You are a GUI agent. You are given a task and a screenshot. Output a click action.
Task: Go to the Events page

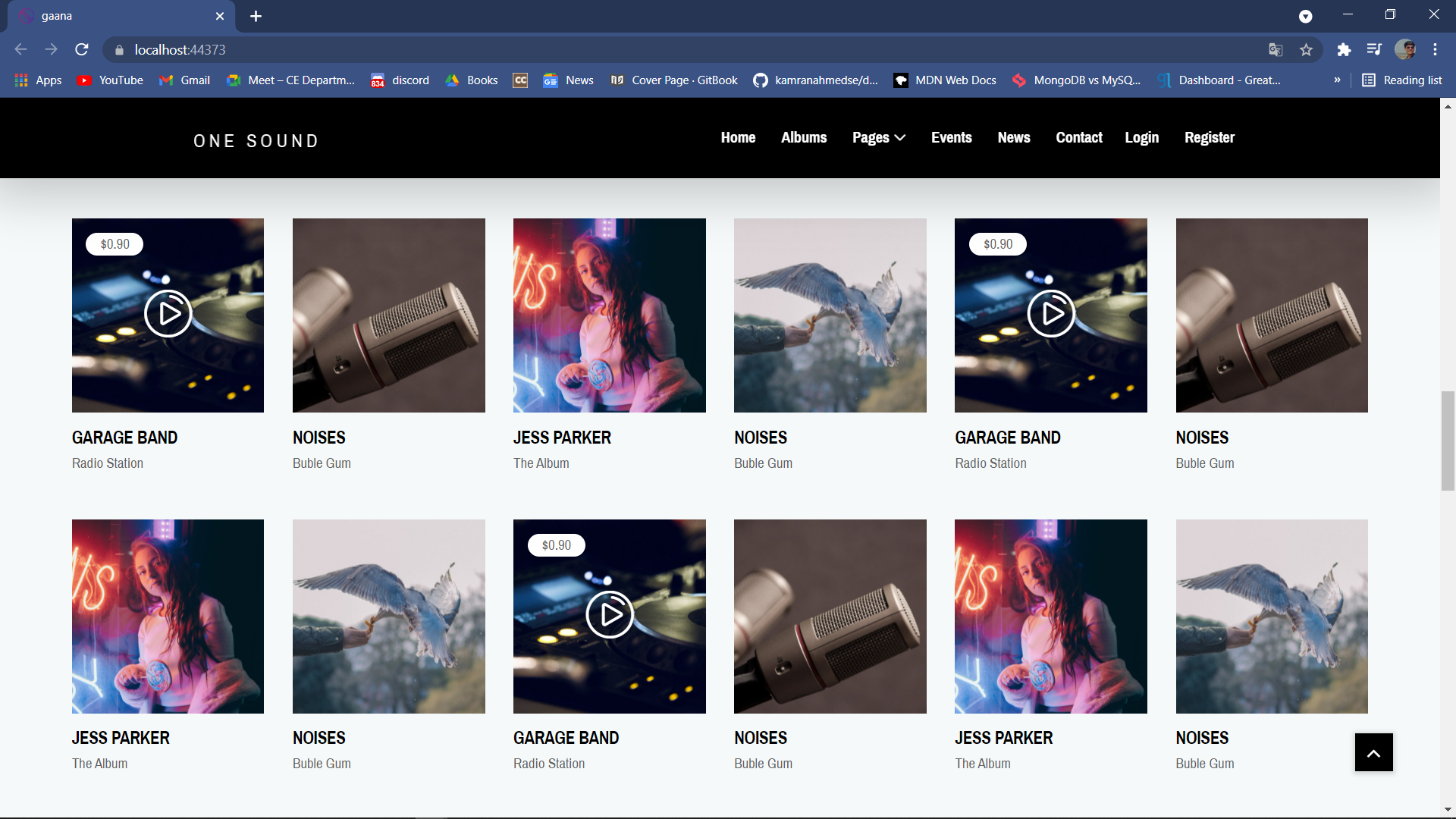tap(951, 137)
